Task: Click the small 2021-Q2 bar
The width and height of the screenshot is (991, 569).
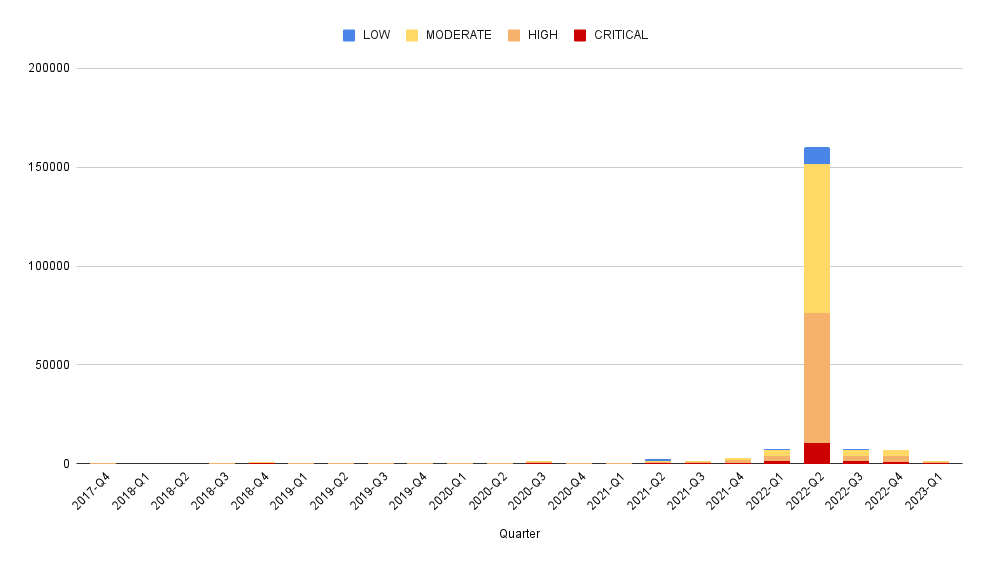Action: click(658, 461)
